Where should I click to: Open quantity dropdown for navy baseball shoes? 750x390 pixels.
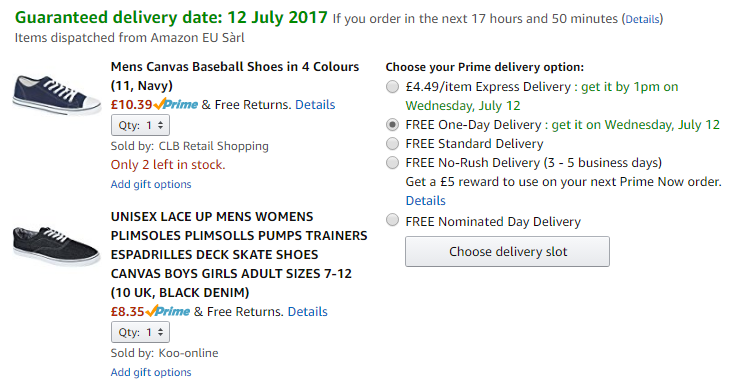tap(140, 125)
